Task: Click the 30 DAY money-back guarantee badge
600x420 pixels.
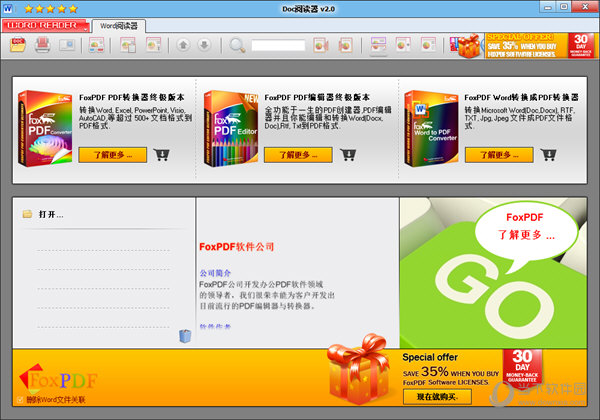Action: coord(522,368)
